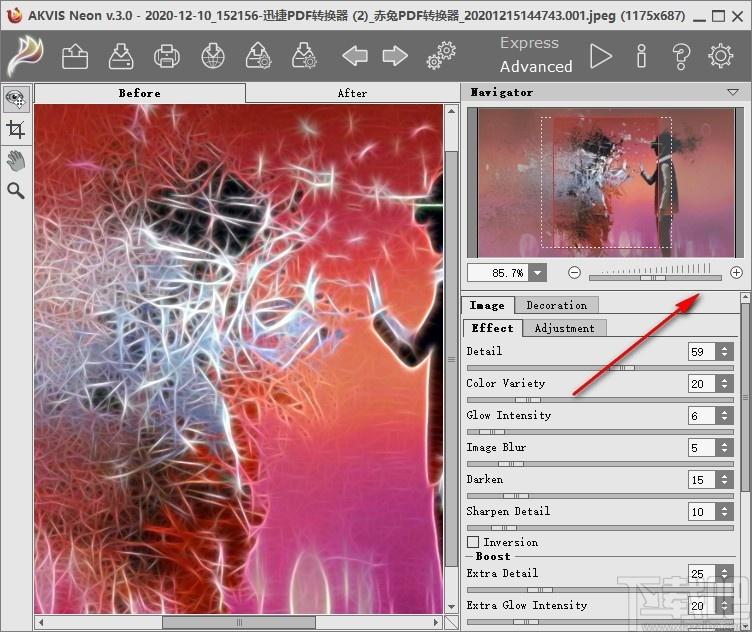Viewport: 752px width, 632px height.
Task: Select the Quick Preview eye tool
Action: [x=16, y=98]
